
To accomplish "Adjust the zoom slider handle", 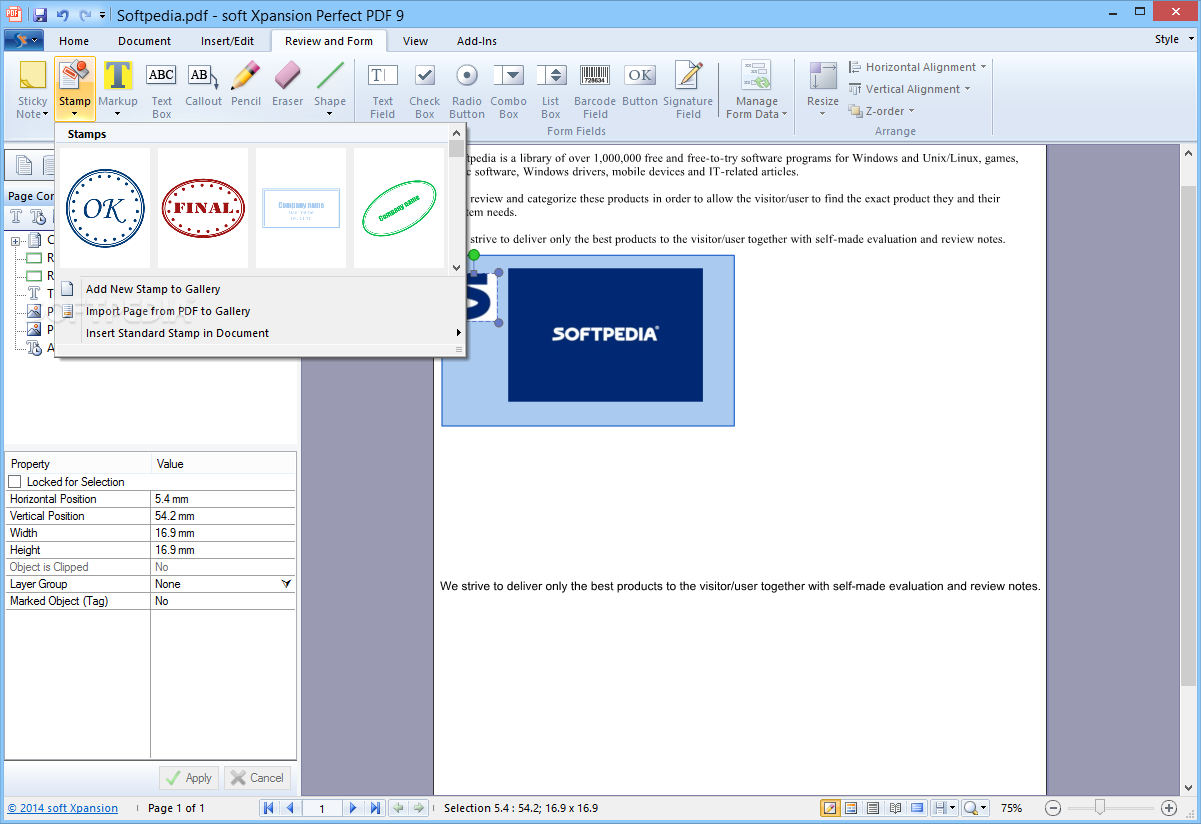I will (x=1100, y=807).
